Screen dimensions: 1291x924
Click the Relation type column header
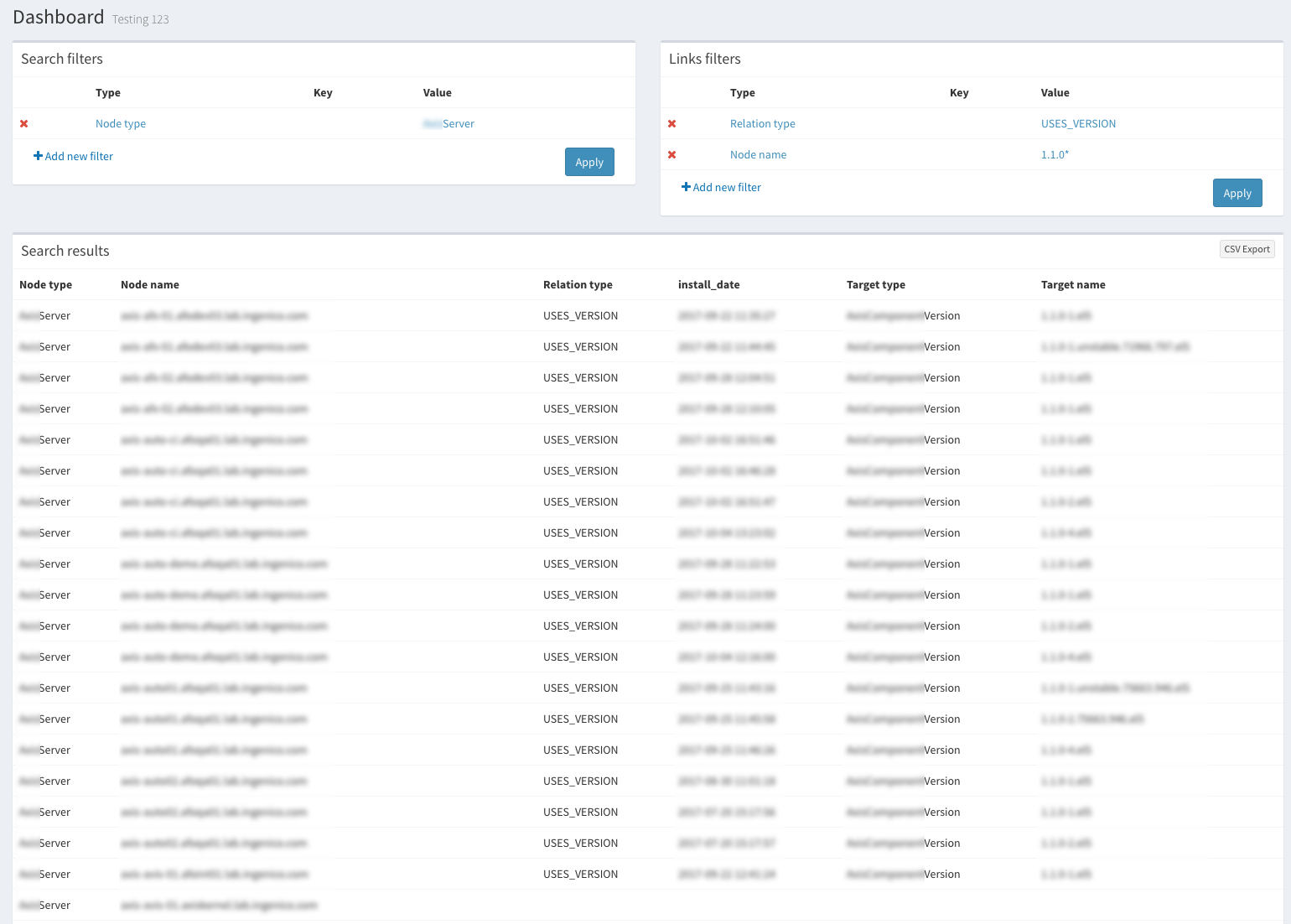(x=578, y=284)
